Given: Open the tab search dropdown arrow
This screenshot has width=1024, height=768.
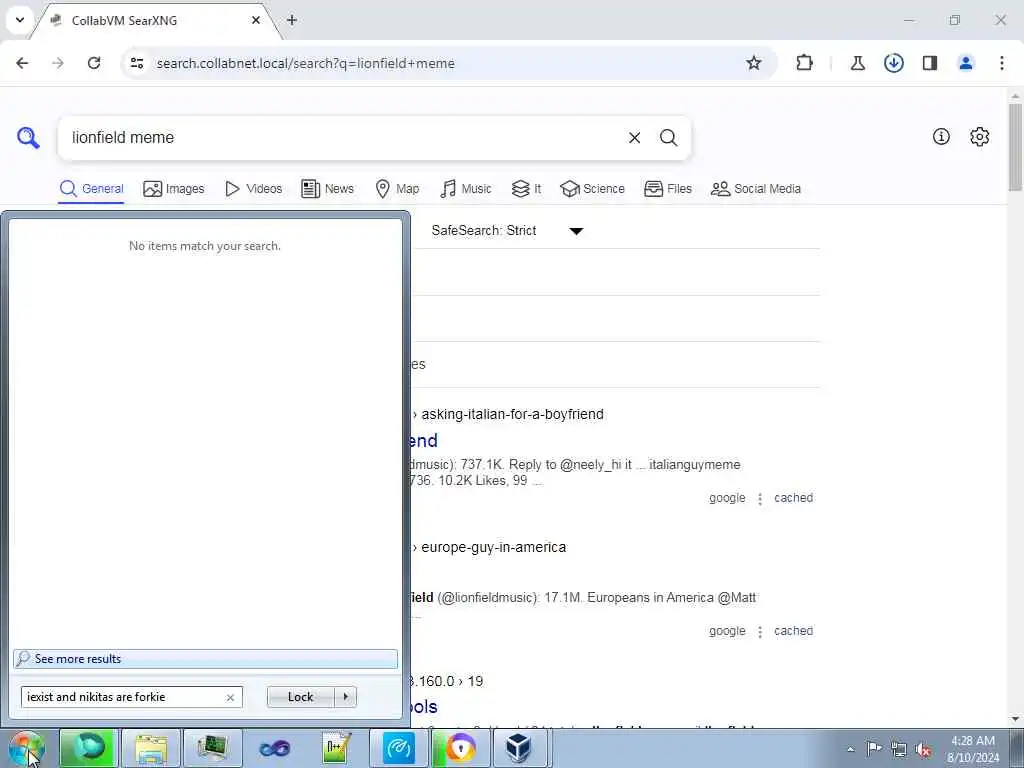Looking at the screenshot, I should click(x=20, y=20).
